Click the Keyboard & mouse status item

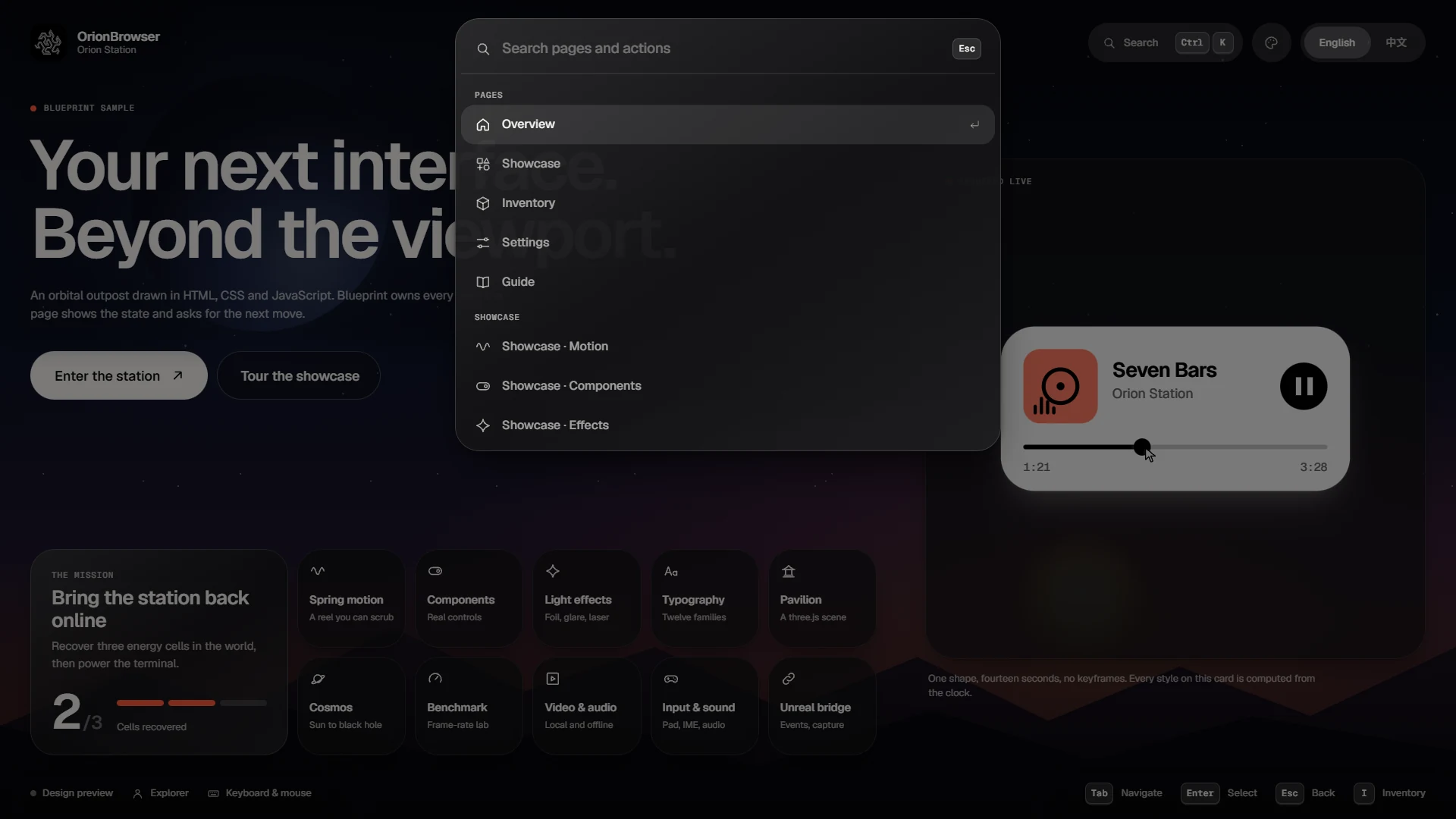pyautogui.click(x=260, y=793)
